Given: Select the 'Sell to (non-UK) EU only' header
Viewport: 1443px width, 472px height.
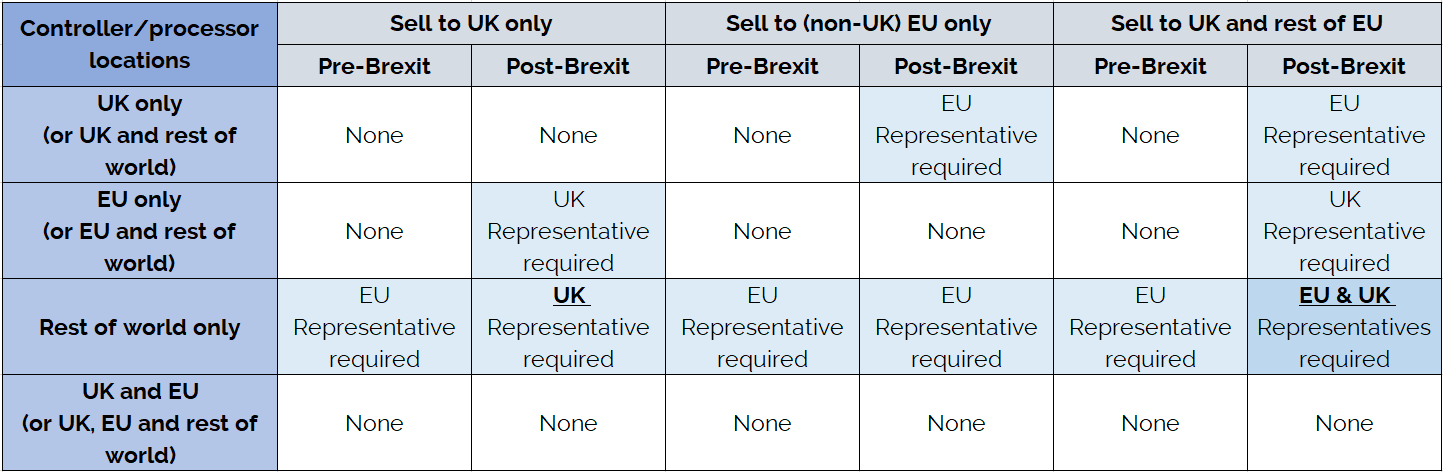Looking at the screenshot, I should pyautogui.click(x=859, y=23).
